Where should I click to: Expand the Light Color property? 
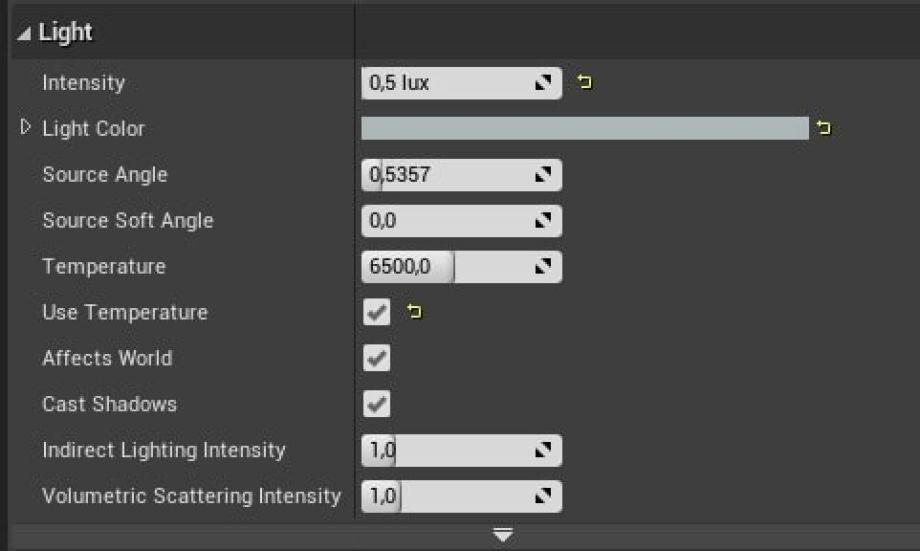pos(26,128)
